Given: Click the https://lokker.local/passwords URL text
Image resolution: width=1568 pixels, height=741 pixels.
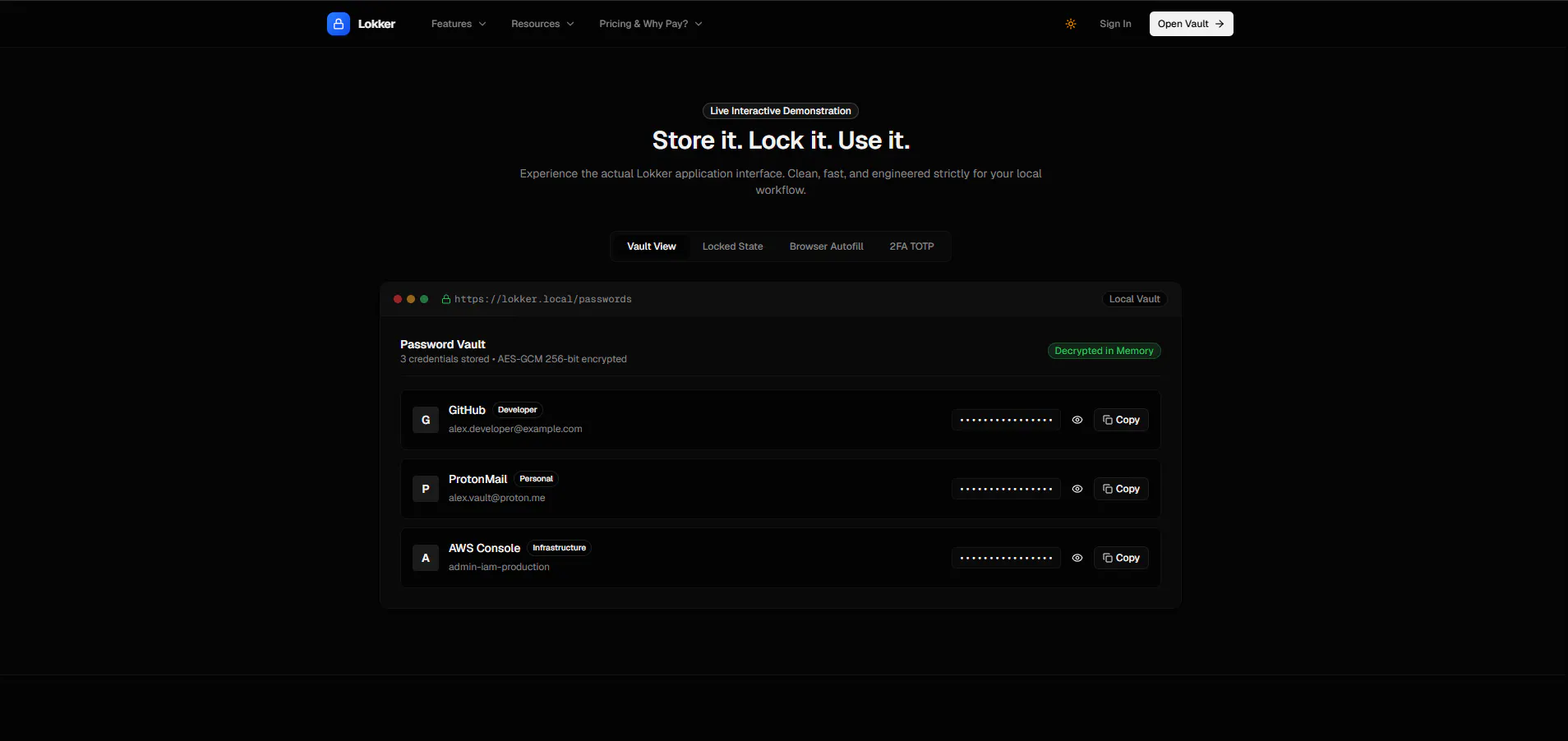Looking at the screenshot, I should (x=543, y=299).
